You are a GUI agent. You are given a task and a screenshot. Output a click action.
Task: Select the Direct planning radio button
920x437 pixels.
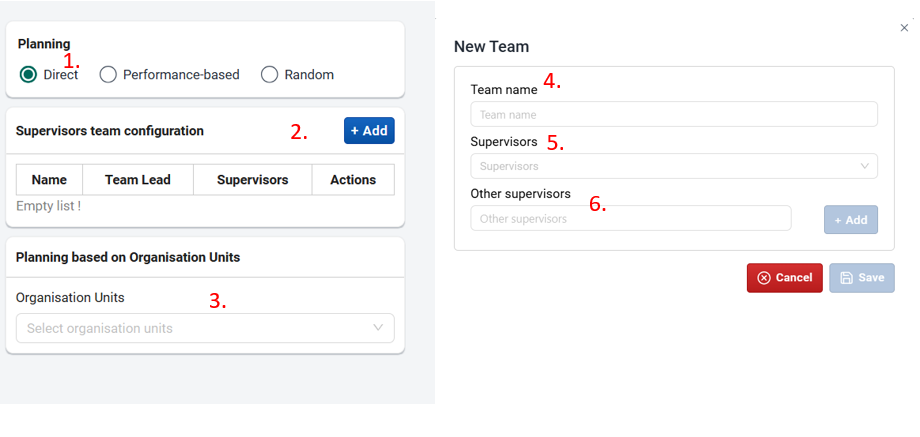[x=28, y=74]
